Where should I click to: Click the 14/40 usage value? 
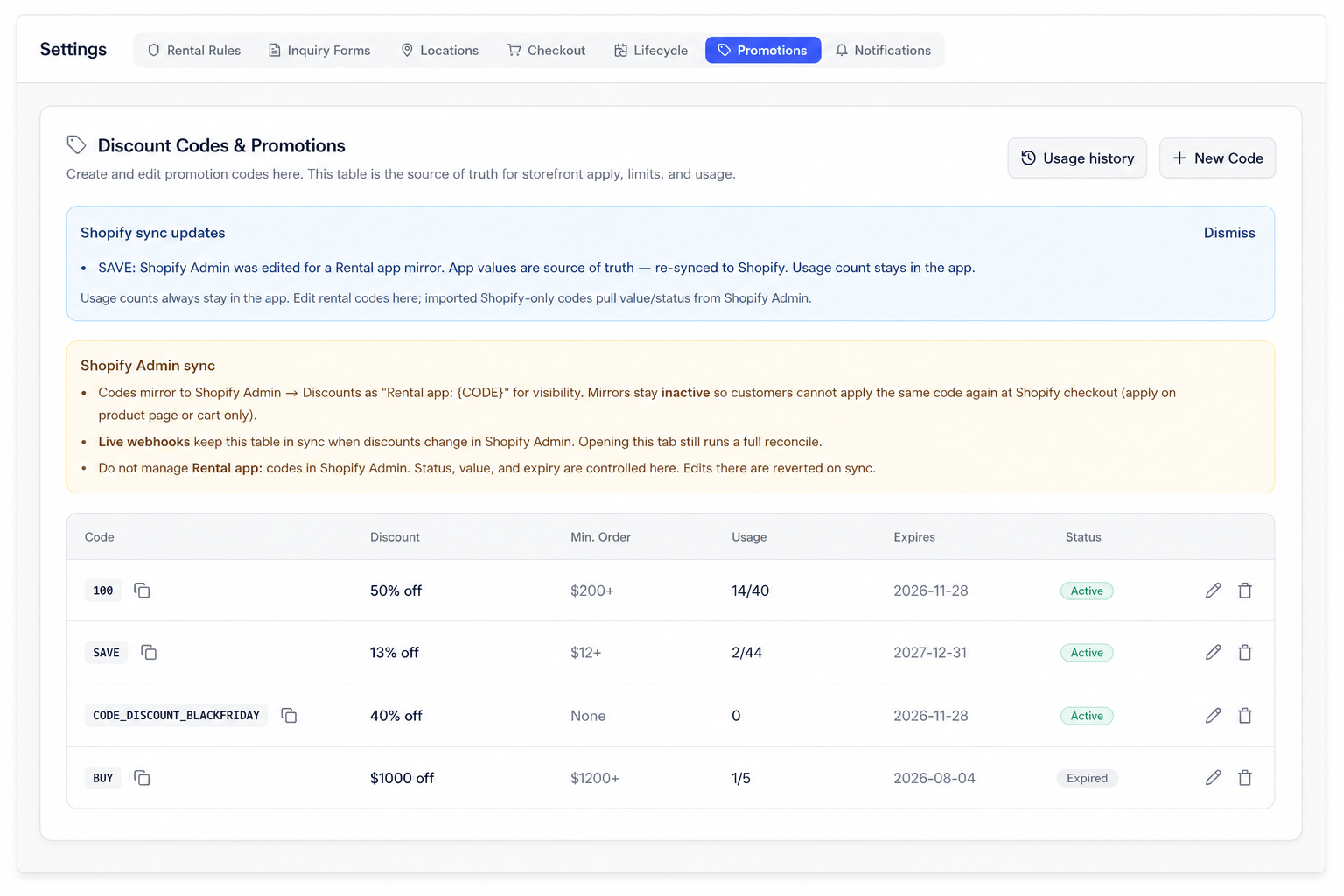tap(750, 591)
